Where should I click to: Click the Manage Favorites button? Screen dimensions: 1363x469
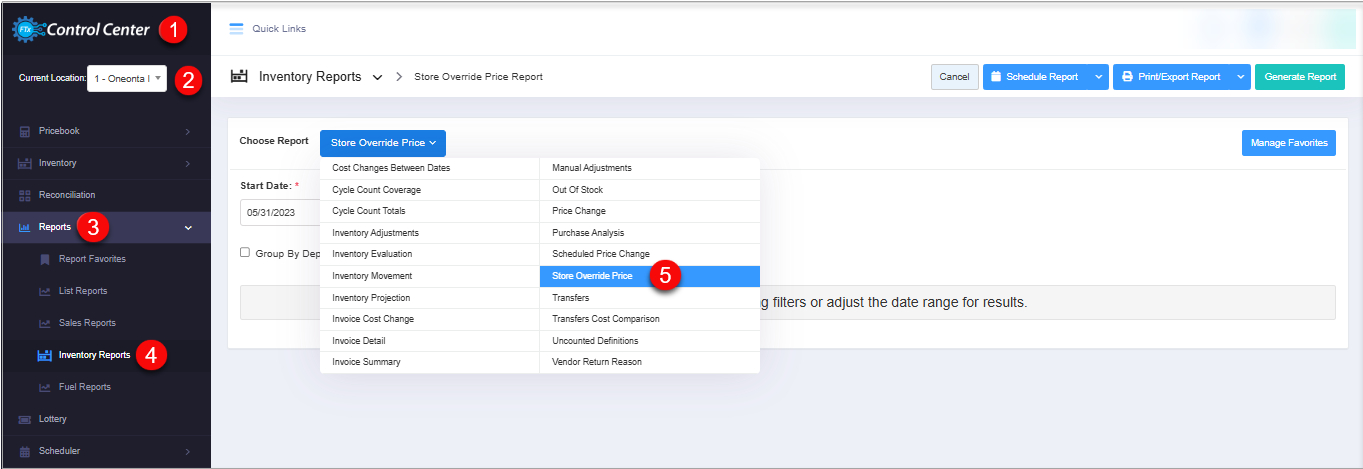(x=1288, y=143)
